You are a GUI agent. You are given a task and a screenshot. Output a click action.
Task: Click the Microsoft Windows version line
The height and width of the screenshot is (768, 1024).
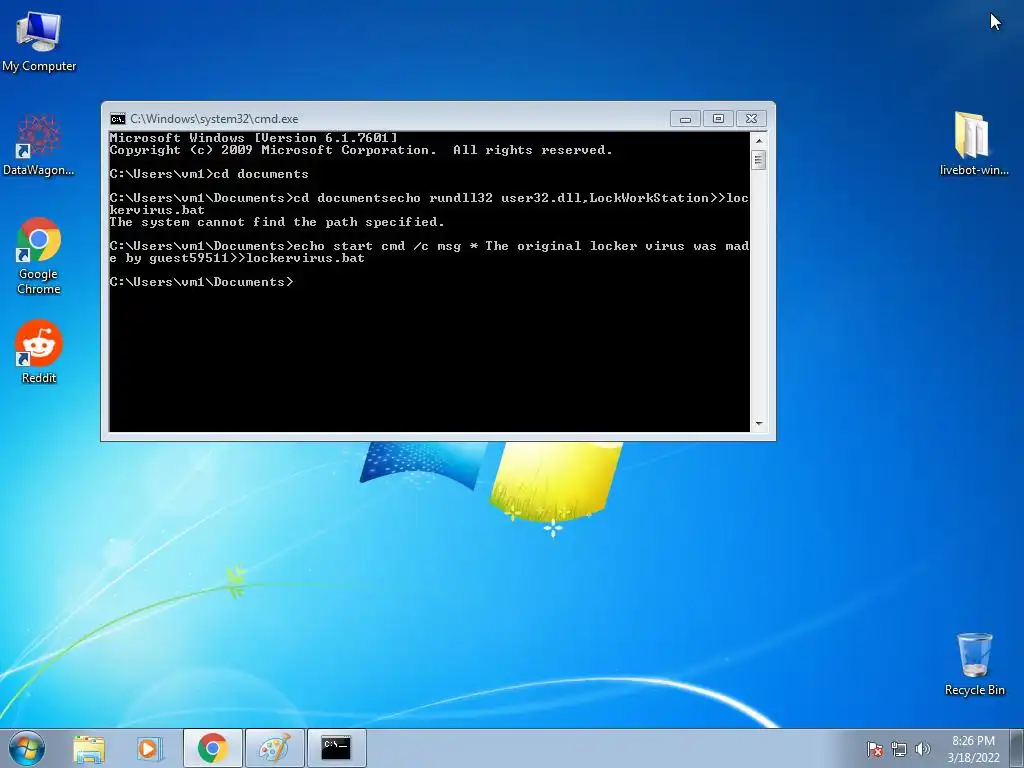[253, 138]
